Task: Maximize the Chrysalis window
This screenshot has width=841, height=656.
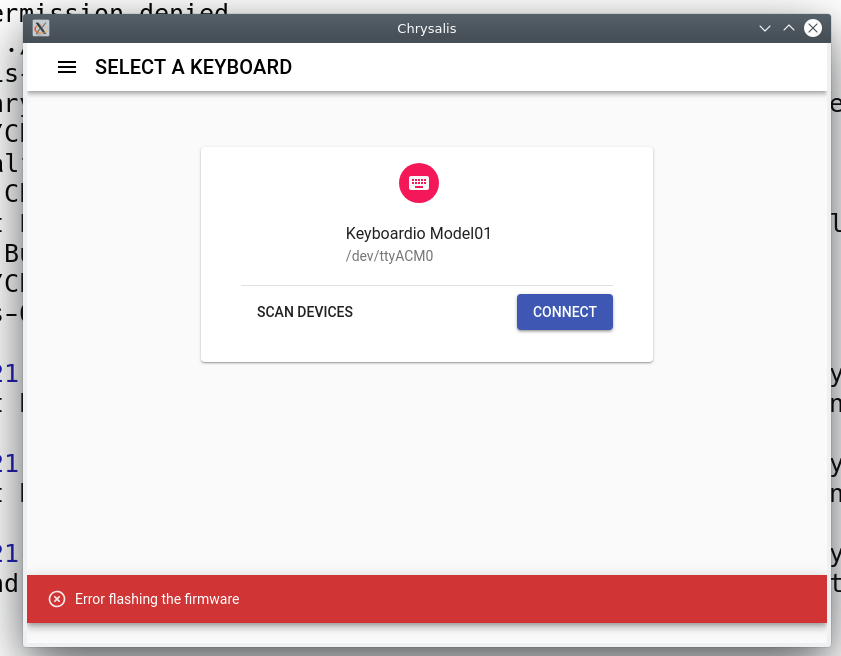Action: pos(789,28)
